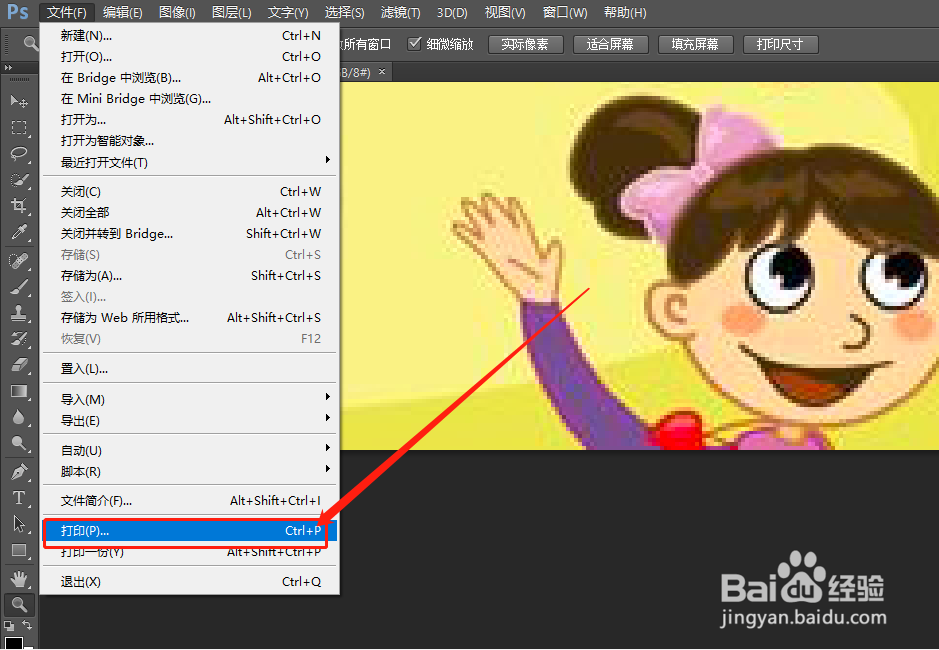
Task: Click the Zoom tool preset icon in options bar
Action: click(30, 43)
